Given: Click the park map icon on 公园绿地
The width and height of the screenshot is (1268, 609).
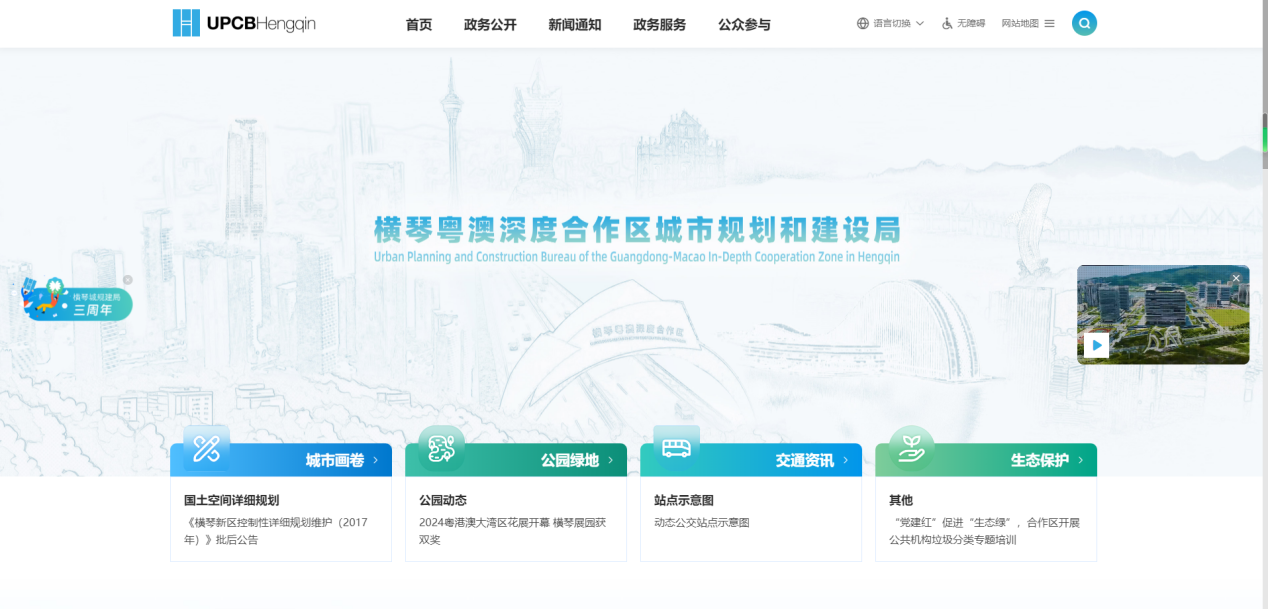Looking at the screenshot, I should (441, 449).
